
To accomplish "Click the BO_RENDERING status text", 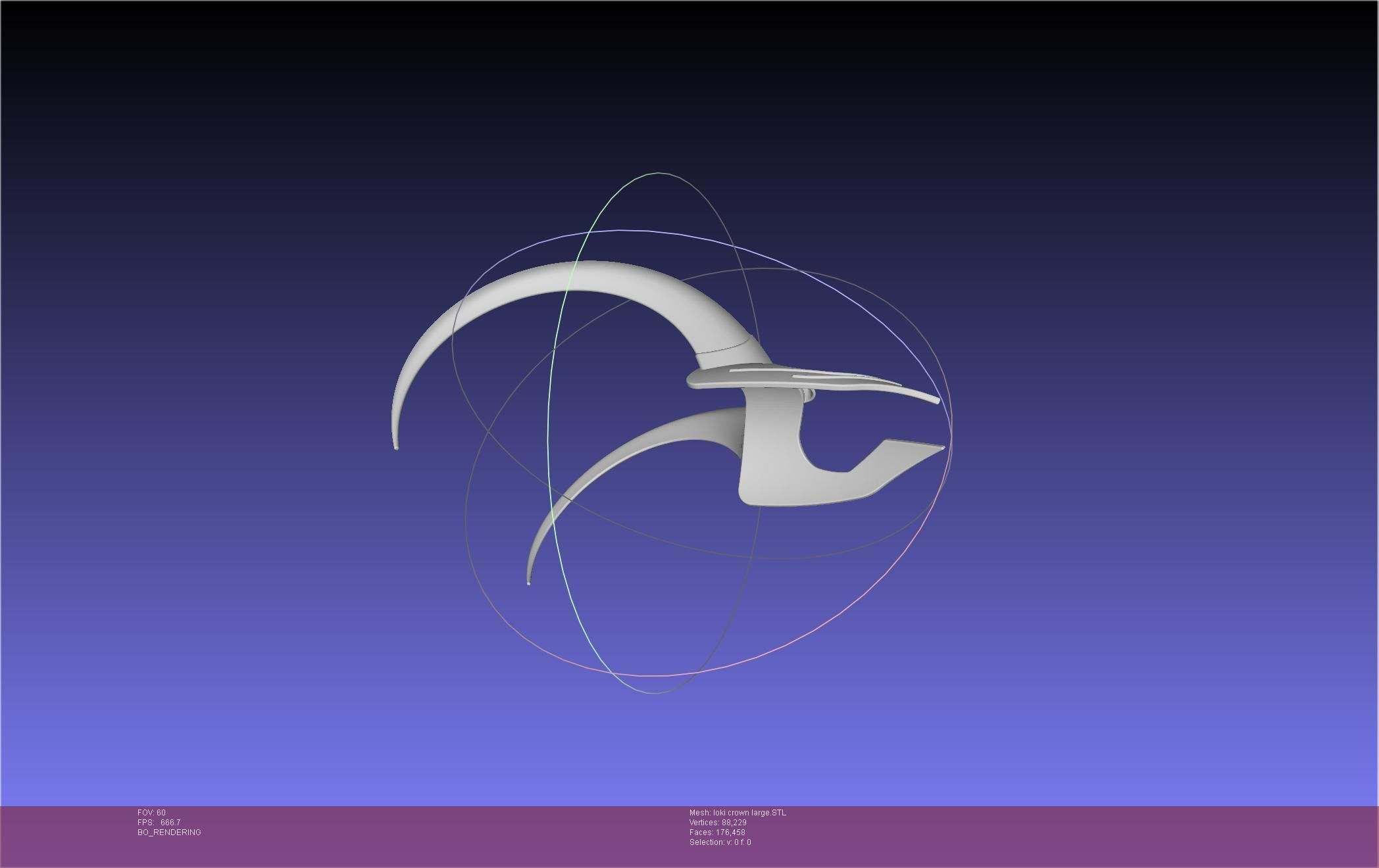I will point(169,832).
